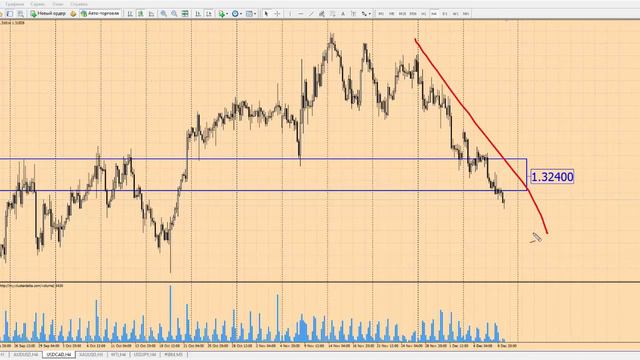This screenshot has height=360, width=640.
Task: Switch to the H1 timeframe
Action: pos(424,13)
